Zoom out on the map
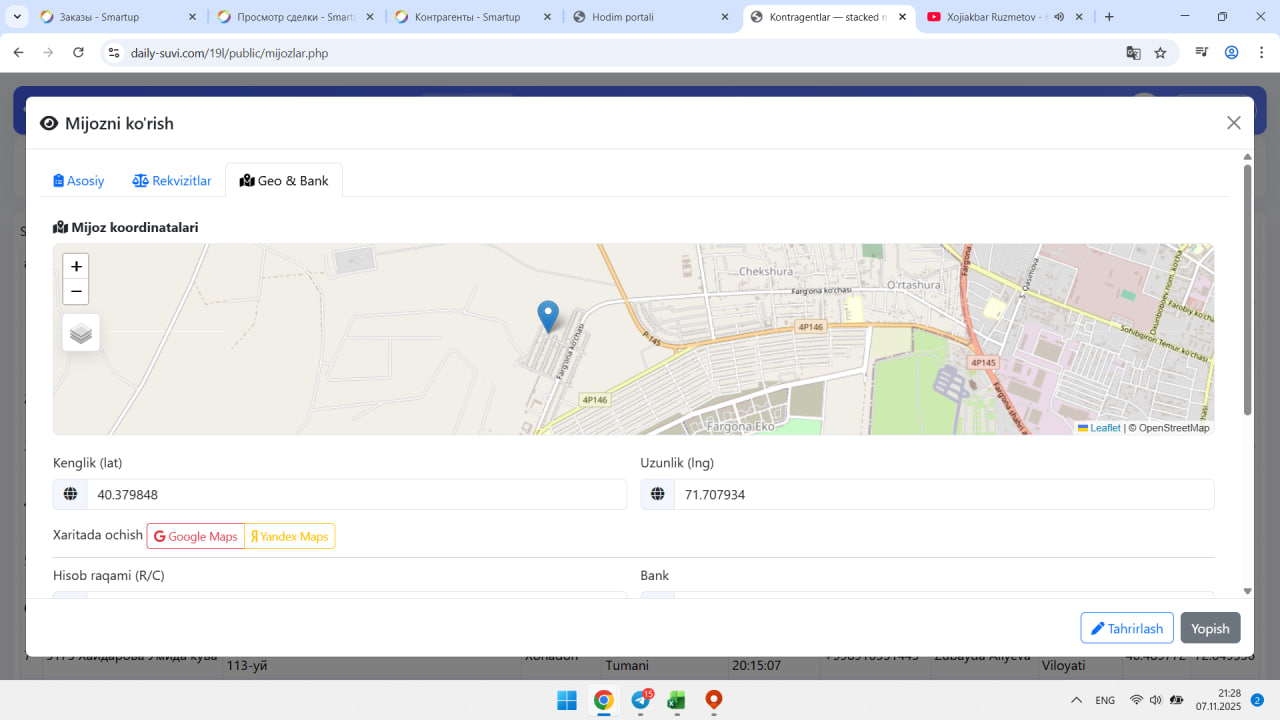The height and width of the screenshot is (720, 1280). pos(76,292)
